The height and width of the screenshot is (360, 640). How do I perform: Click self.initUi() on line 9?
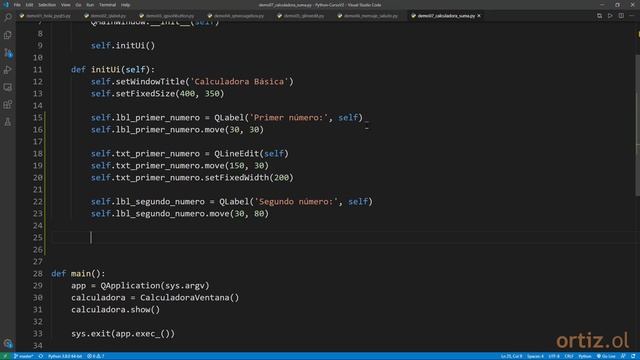point(123,45)
